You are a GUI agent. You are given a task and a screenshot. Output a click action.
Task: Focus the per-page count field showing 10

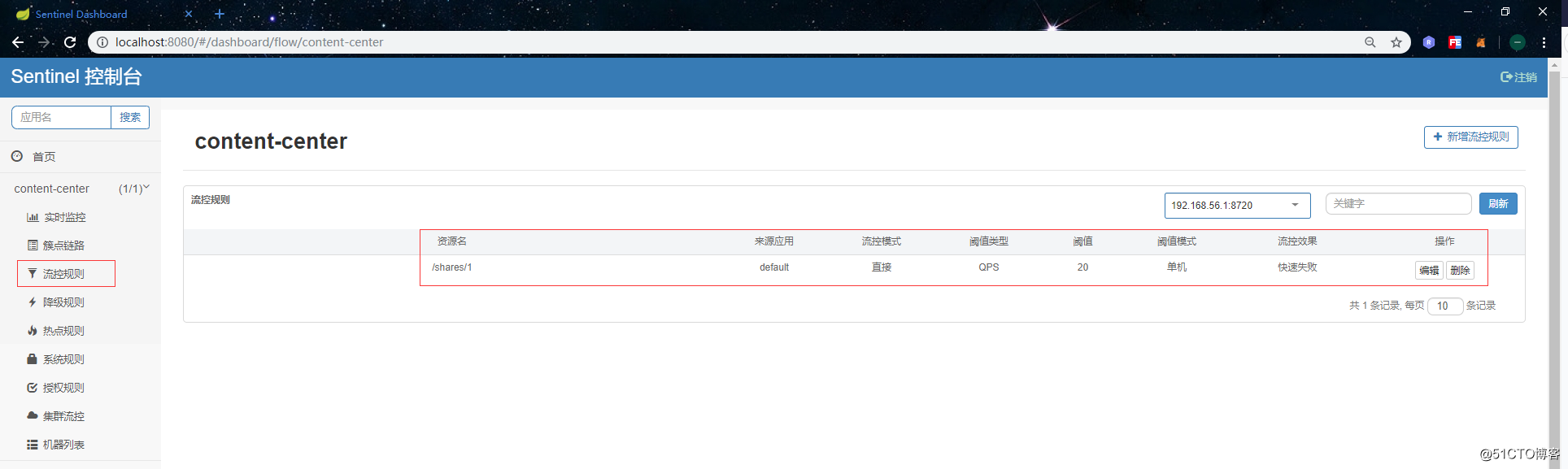point(1445,306)
